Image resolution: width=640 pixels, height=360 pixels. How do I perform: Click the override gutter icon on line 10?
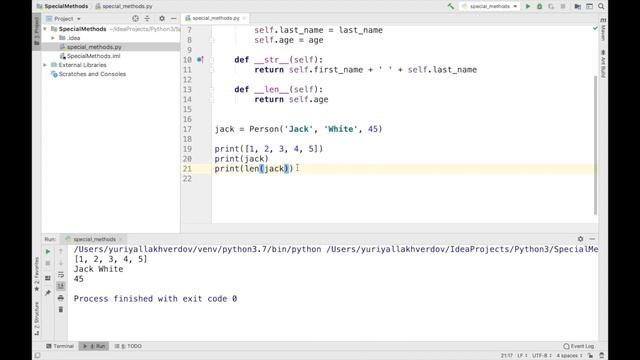tap(200, 60)
